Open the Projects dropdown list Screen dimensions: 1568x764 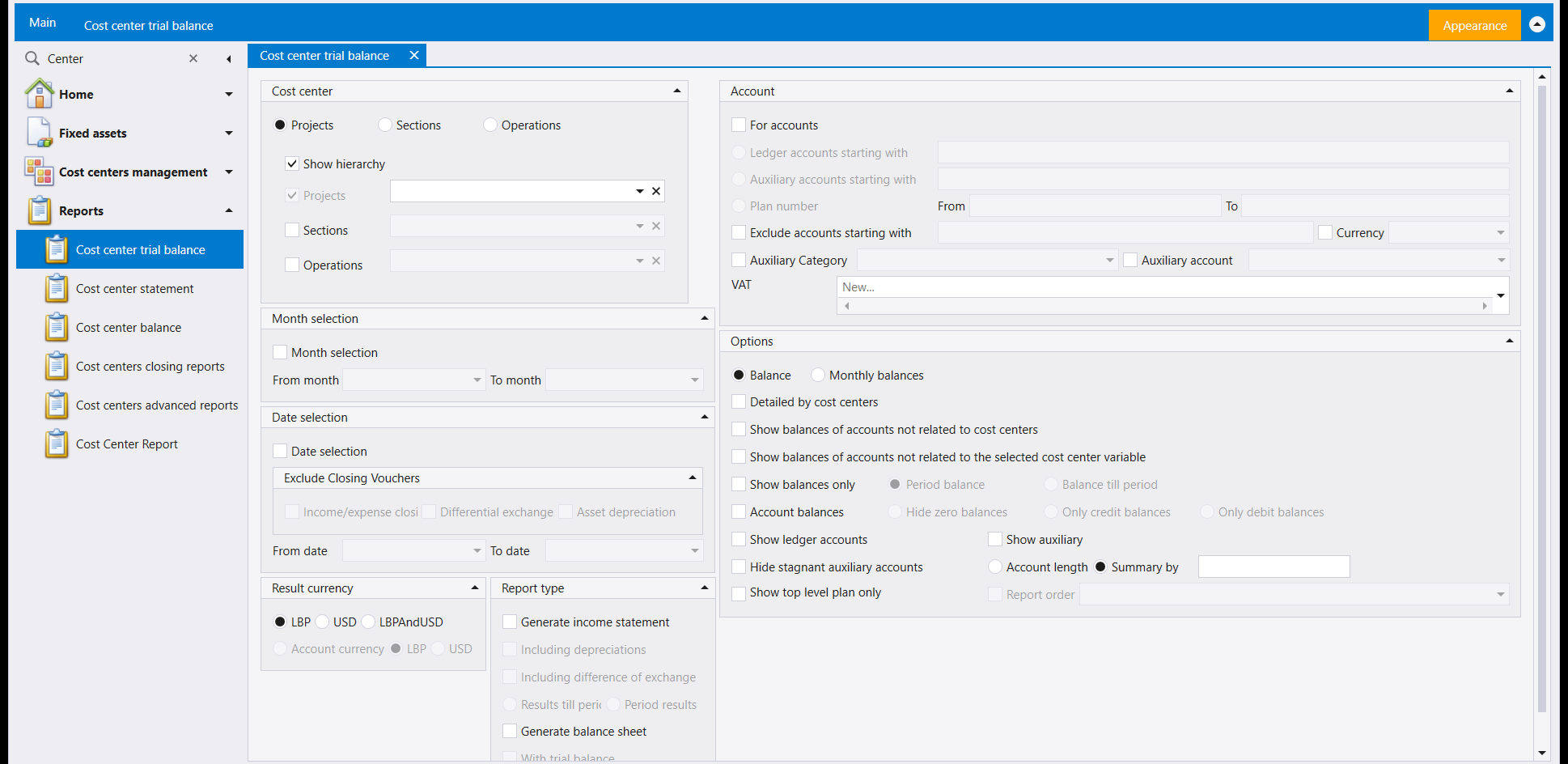point(639,191)
